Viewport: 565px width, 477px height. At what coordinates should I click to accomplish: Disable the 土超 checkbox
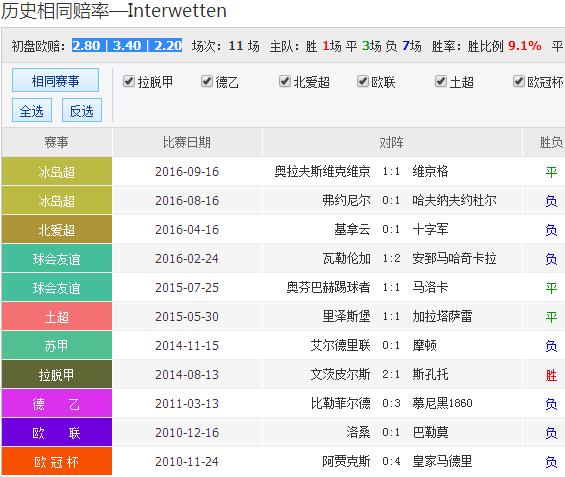click(x=441, y=81)
